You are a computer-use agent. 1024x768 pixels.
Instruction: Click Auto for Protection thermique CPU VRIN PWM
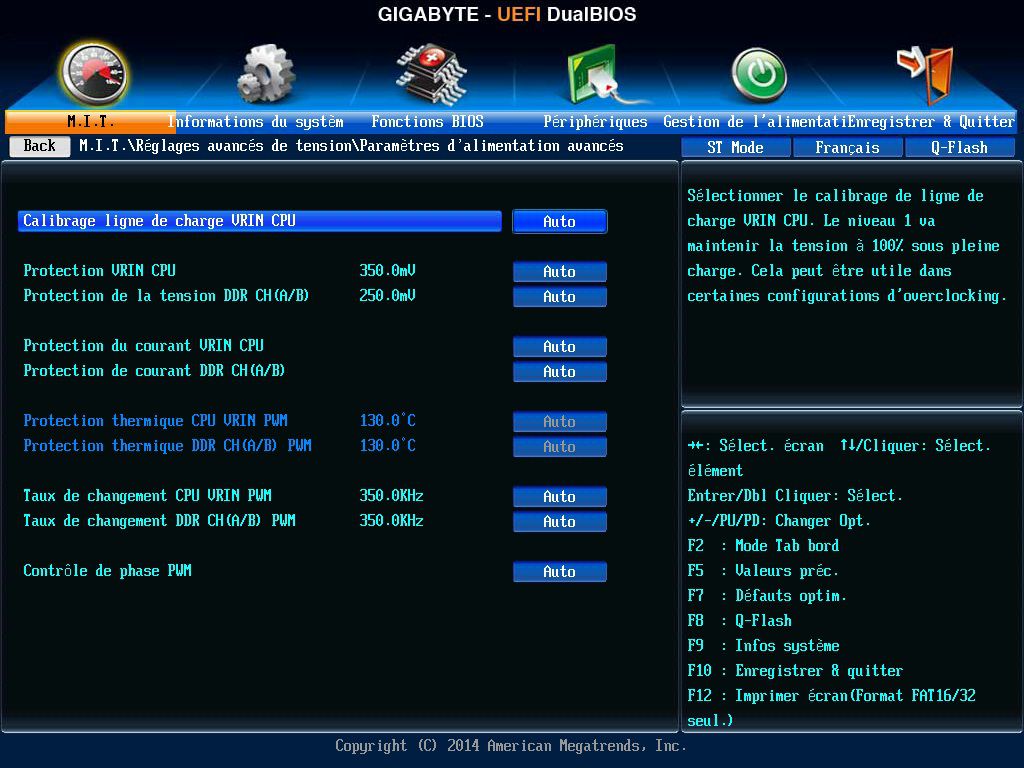(x=560, y=421)
